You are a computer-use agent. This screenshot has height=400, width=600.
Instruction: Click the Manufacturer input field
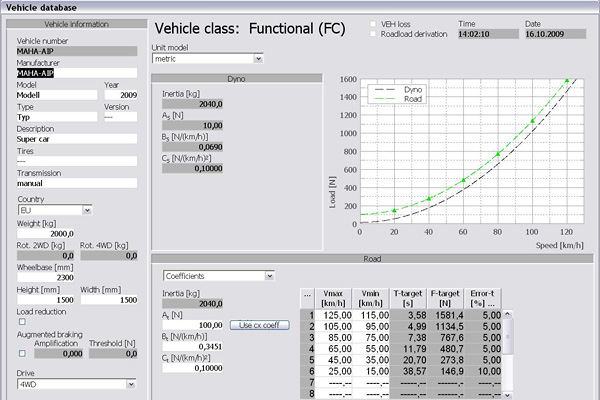pos(76,73)
